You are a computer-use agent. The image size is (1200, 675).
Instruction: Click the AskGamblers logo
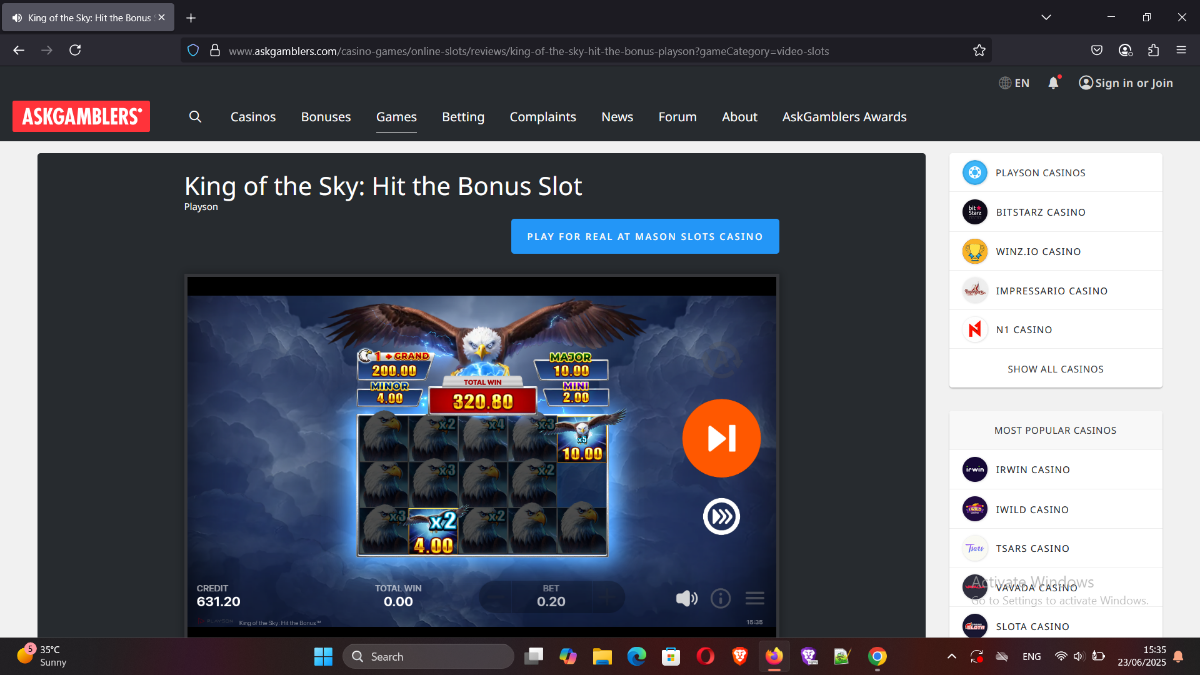tap(81, 116)
